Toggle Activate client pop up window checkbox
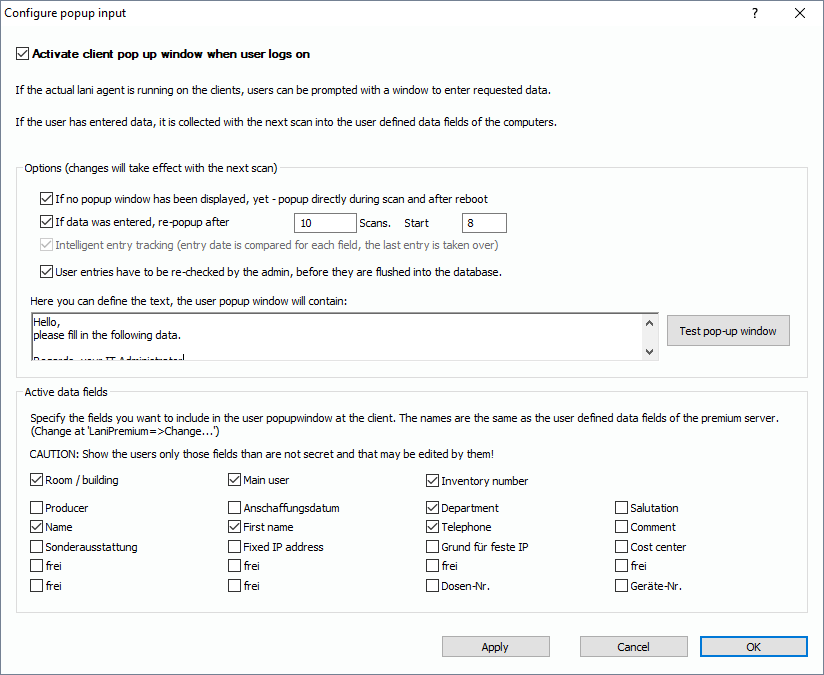The width and height of the screenshot is (824, 675). click(23, 54)
